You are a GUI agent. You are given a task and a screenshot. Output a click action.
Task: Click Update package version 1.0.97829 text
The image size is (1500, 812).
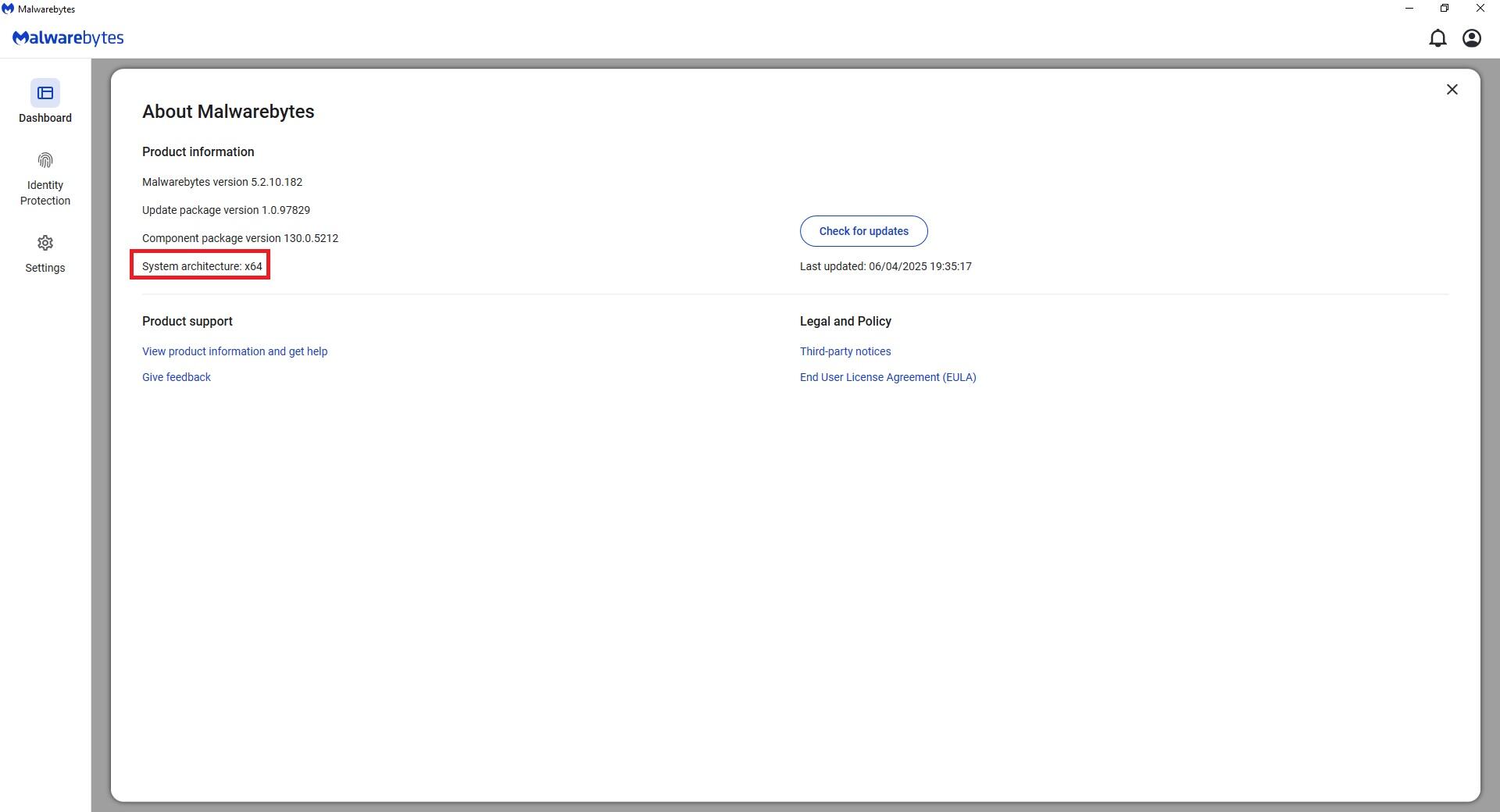[x=226, y=210]
